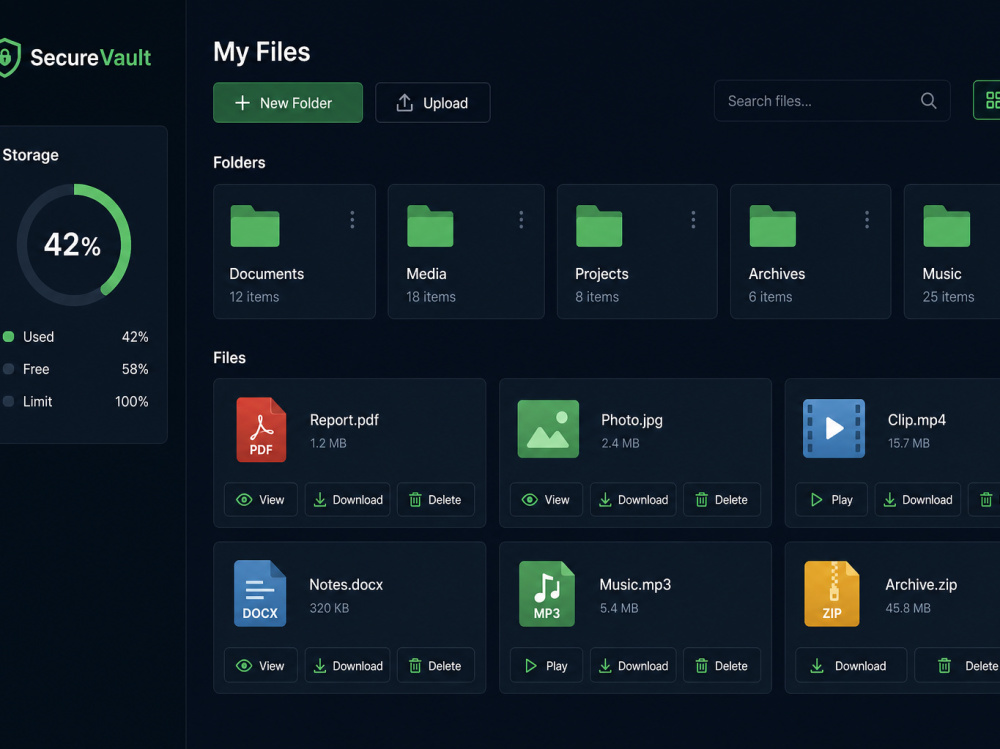Select the Report.pdf file name
Image resolution: width=1000 pixels, height=749 pixels.
click(x=344, y=420)
